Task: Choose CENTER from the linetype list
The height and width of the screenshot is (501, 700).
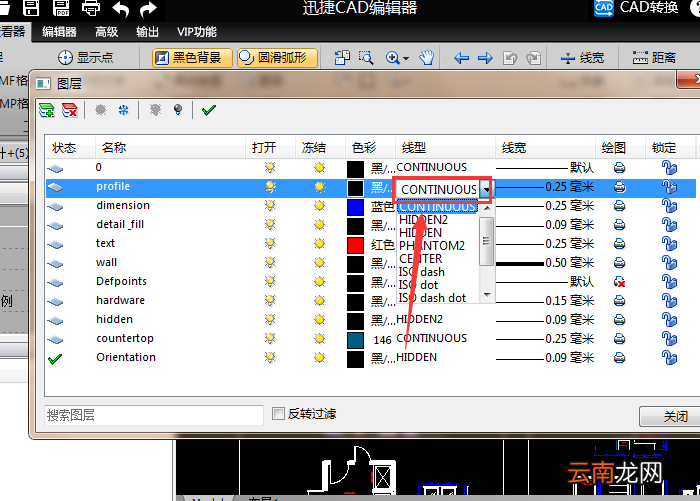Action: click(421, 259)
